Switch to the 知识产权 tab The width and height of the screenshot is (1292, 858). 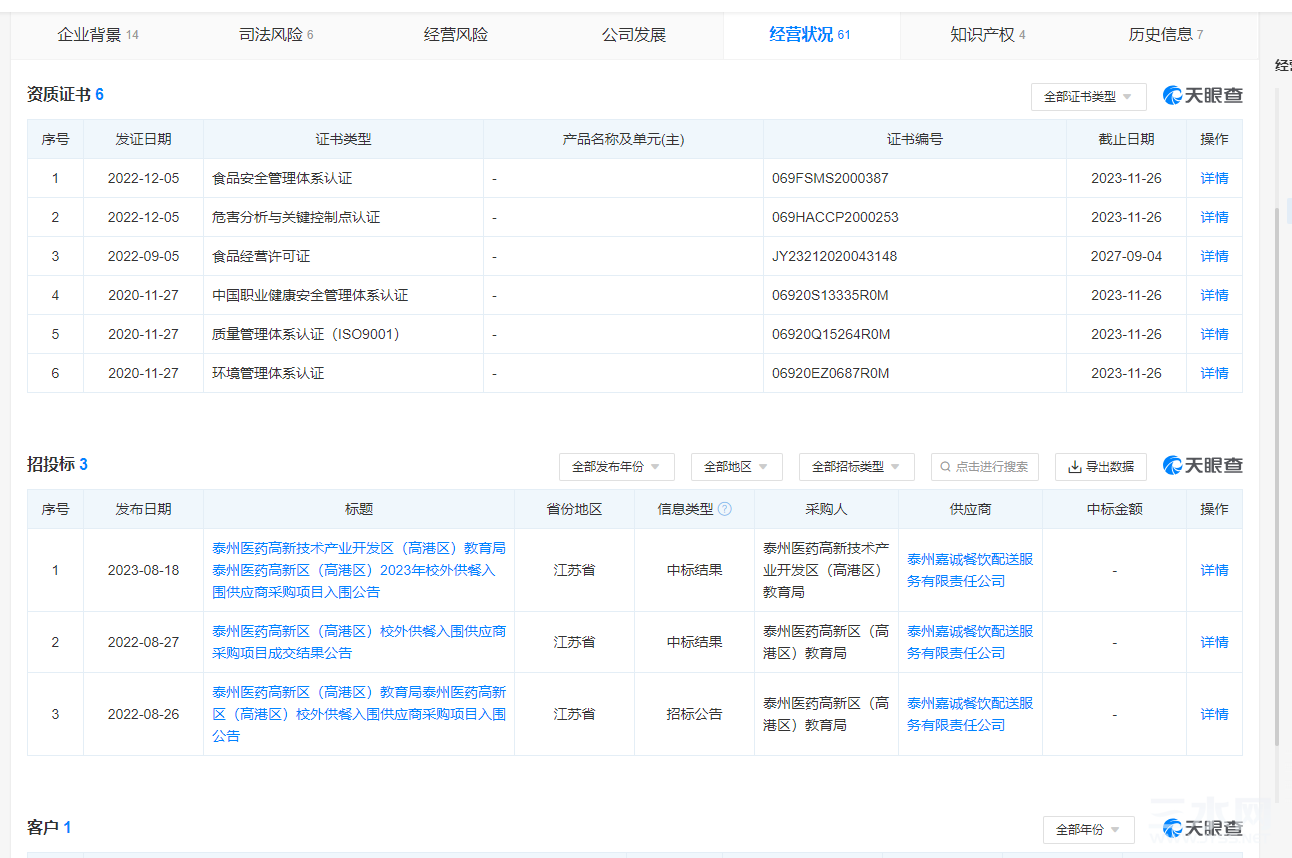point(988,35)
